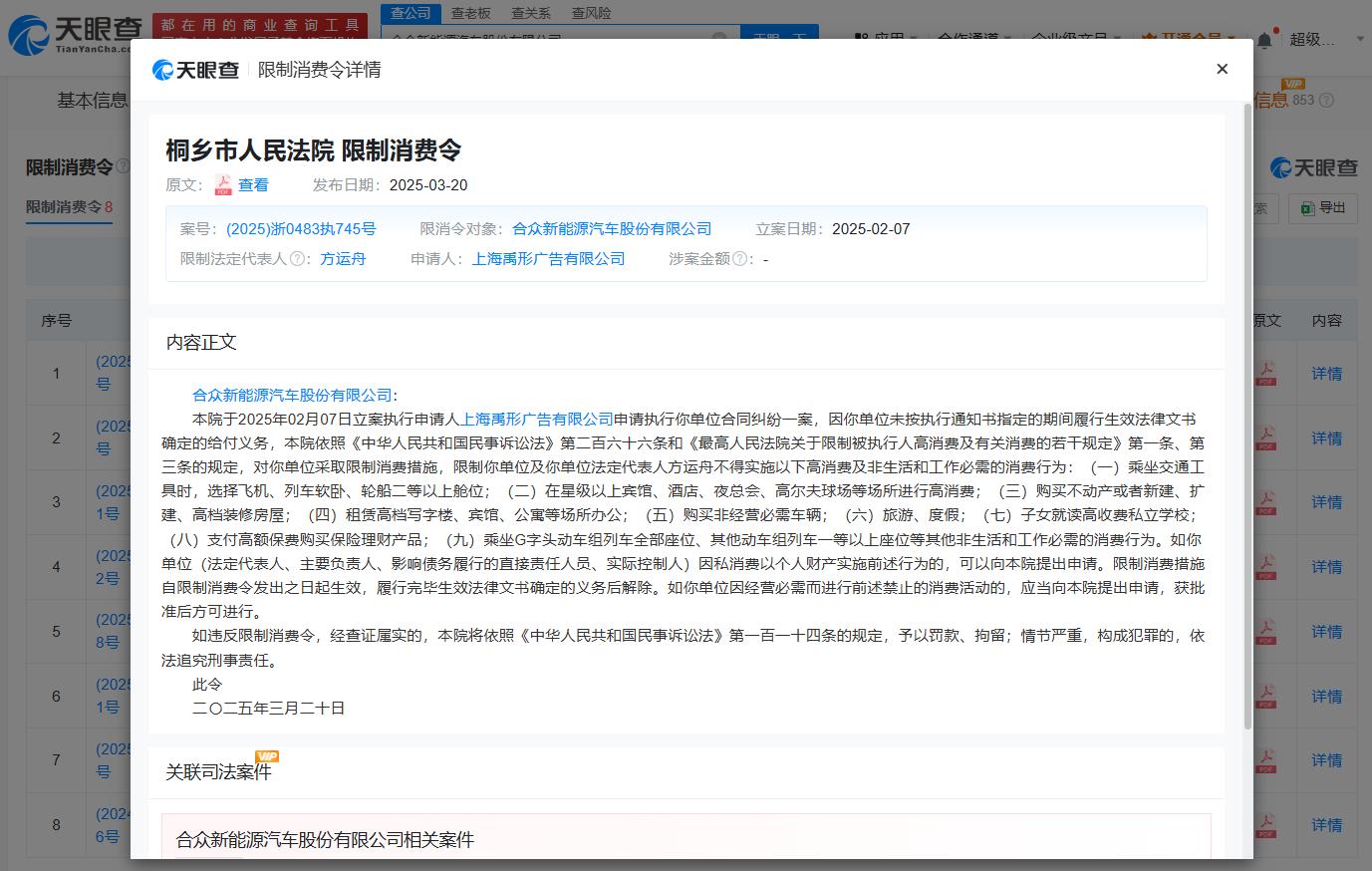Switch to the 查公司 search tab
Image resolution: width=1372 pixels, height=871 pixels.
411,13
